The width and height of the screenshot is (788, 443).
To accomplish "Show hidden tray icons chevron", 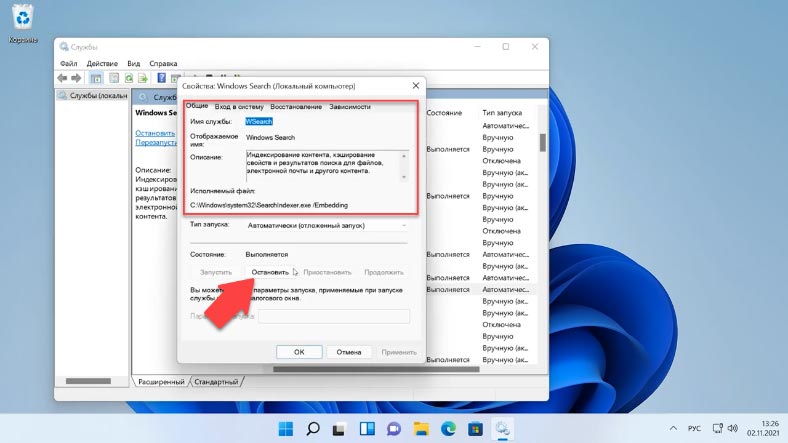I will 673,428.
